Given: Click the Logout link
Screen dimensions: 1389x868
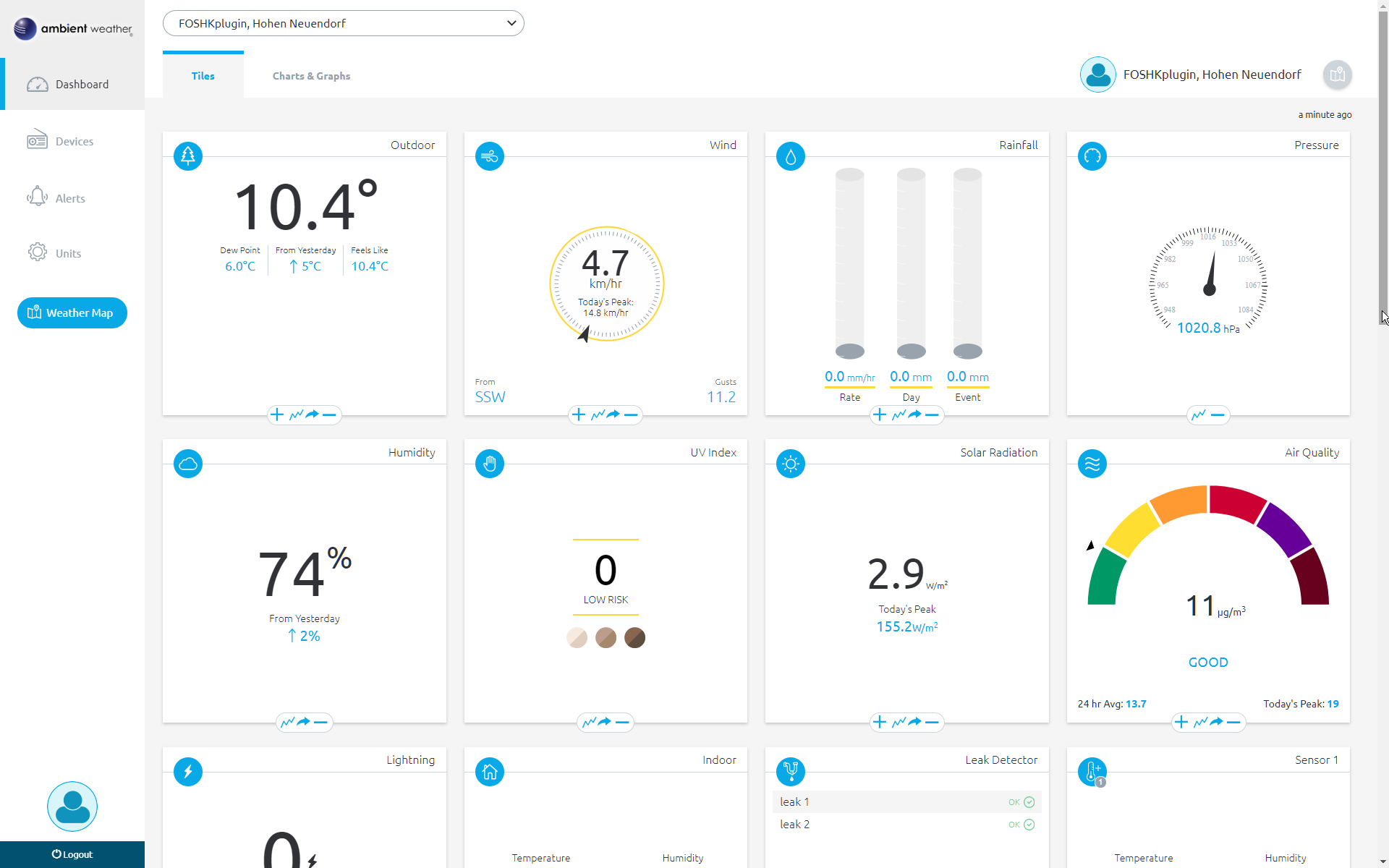Looking at the screenshot, I should (x=72, y=854).
